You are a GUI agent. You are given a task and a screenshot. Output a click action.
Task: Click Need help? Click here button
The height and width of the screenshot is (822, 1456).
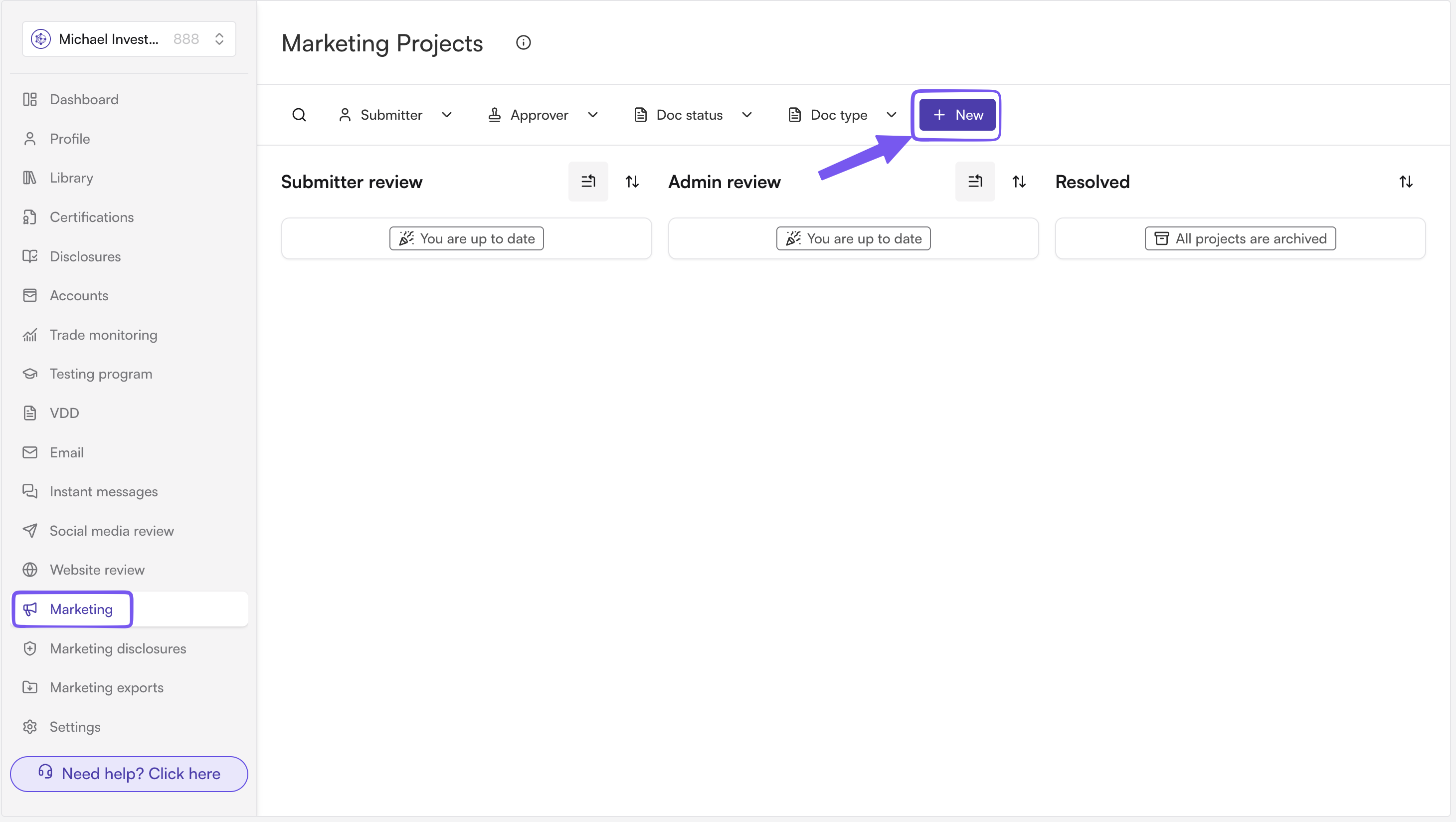(129, 774)
